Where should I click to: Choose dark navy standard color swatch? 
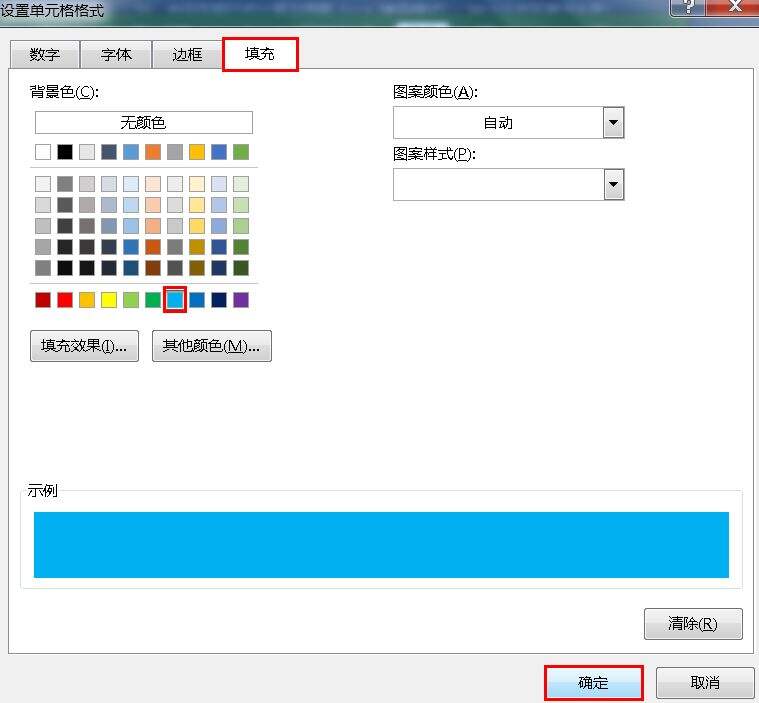point(219,300)
